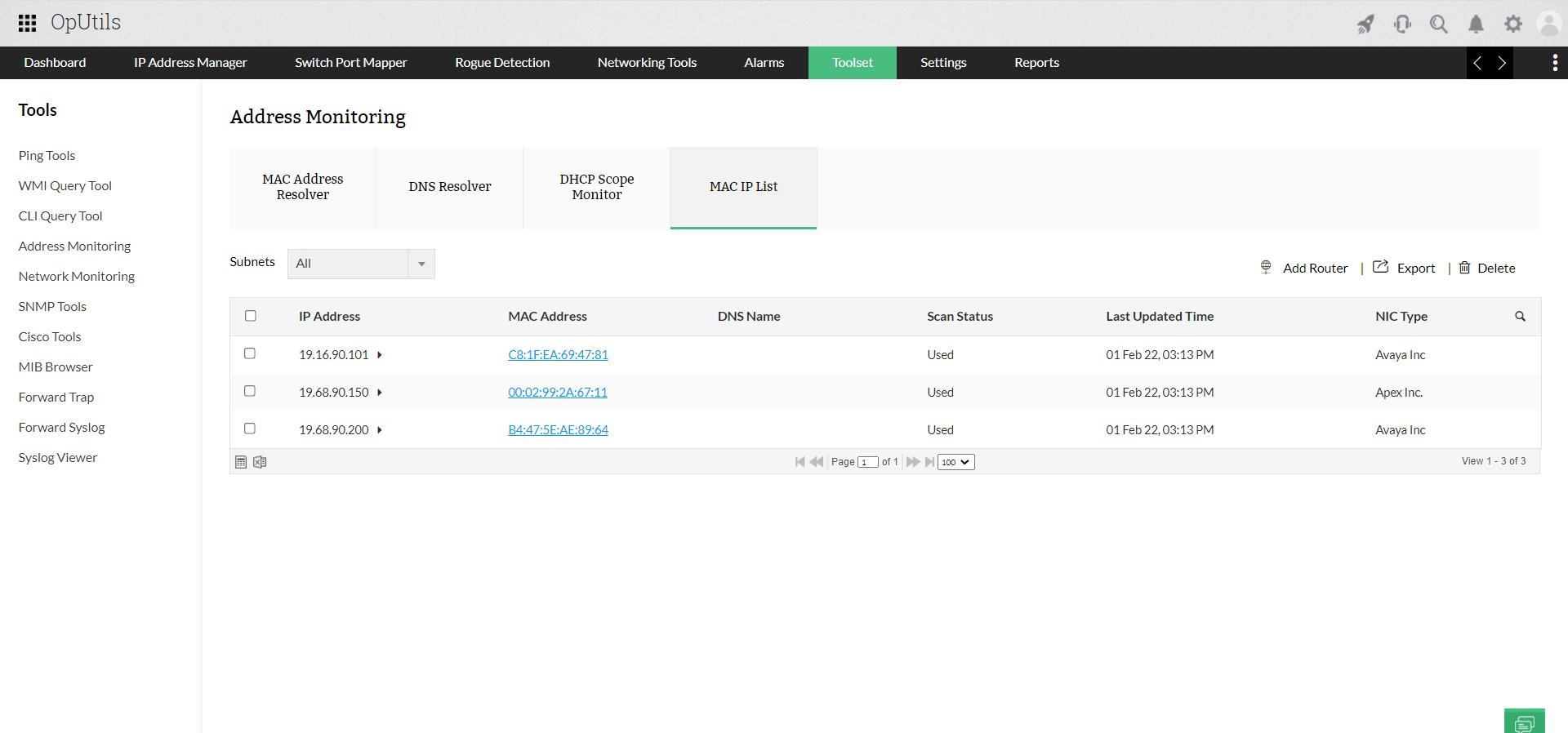This screenshot has height=733, width=1568.
Task: Open the notifications bell
Action: click(x=1476, y=24)
